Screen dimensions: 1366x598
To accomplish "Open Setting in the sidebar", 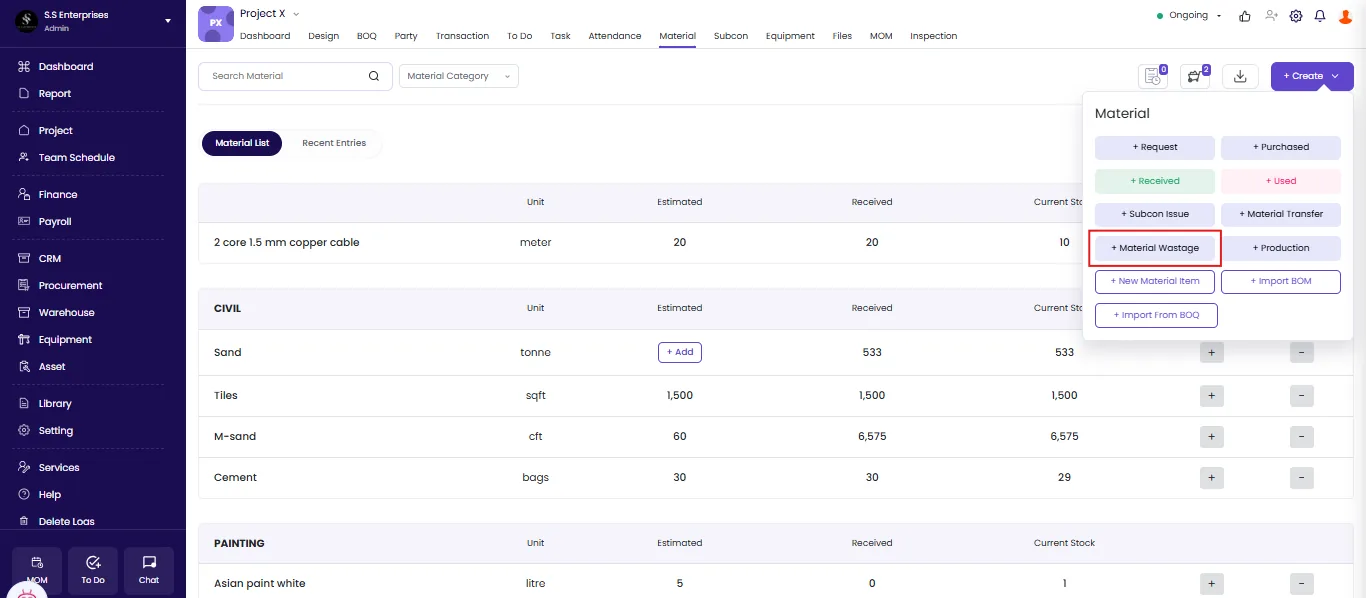I will (56, 431).
